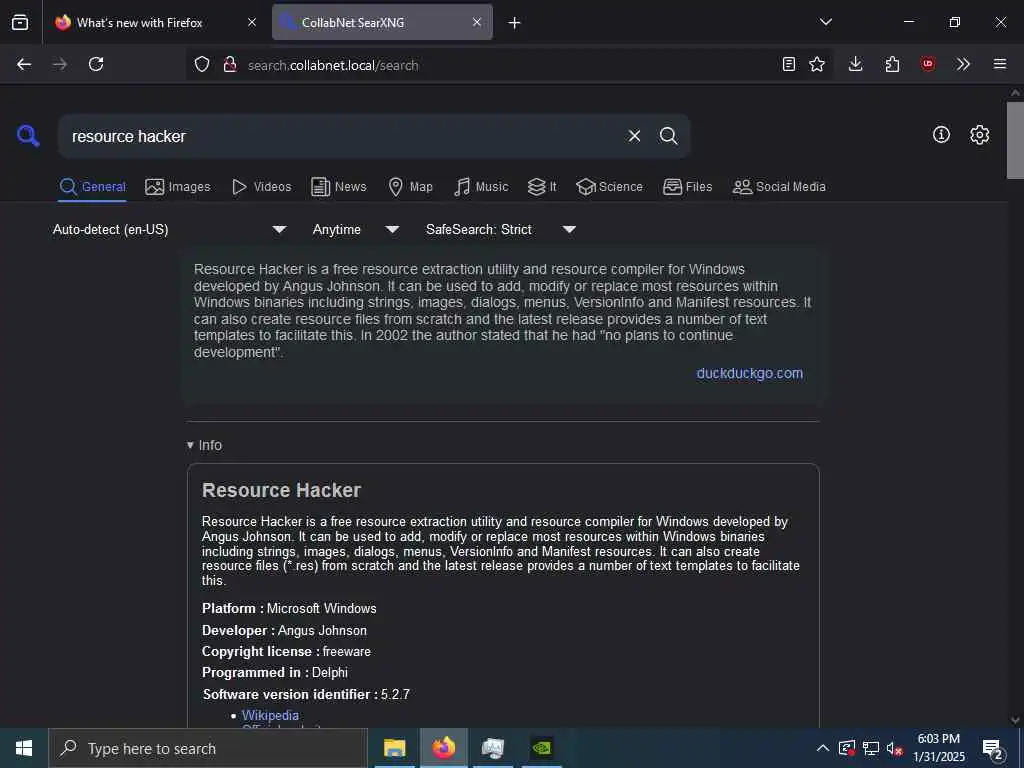
Task: Click the network tray icon
Action: click(871, 748)
